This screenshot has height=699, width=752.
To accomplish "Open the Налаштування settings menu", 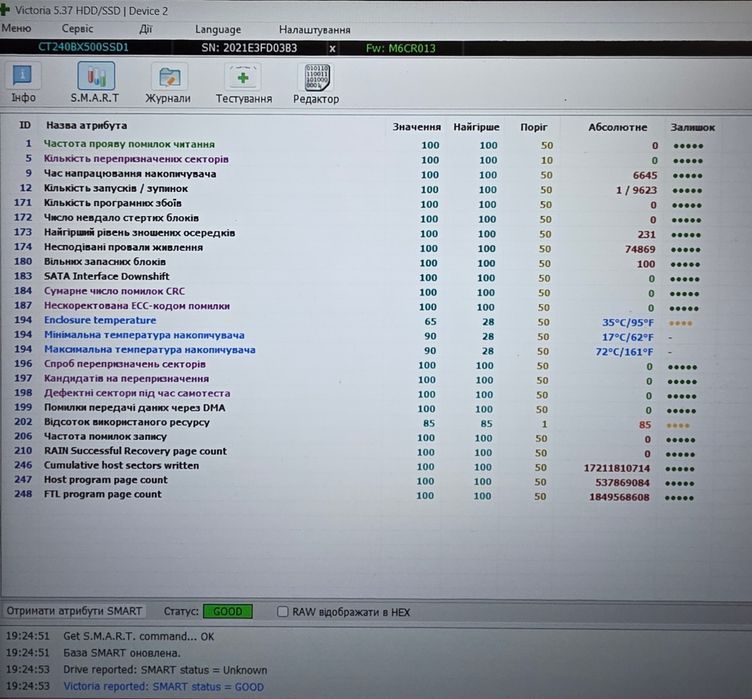I will (315, 30).
